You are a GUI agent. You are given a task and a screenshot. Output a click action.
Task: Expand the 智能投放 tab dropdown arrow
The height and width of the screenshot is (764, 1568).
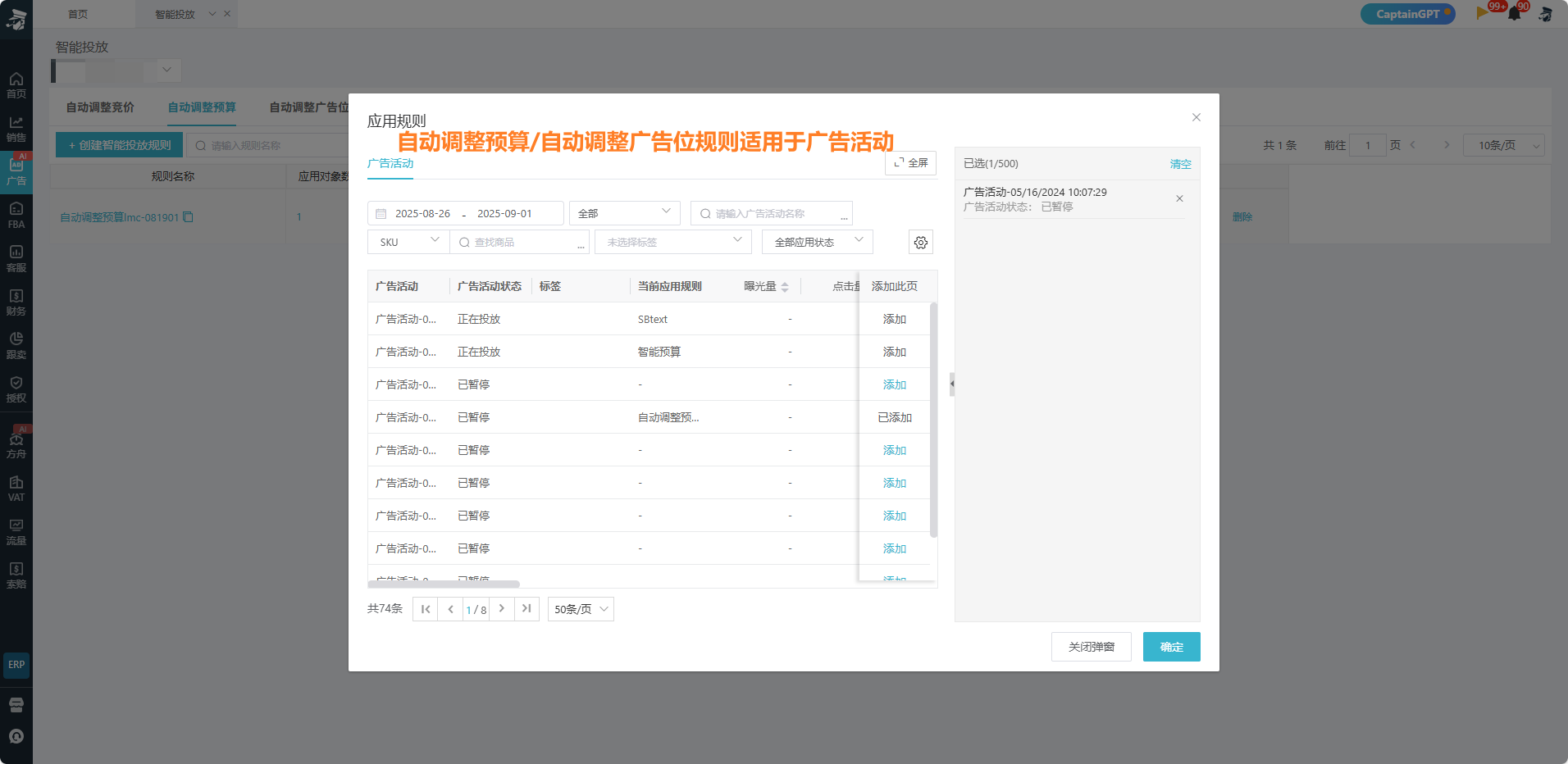pos(212,14)
